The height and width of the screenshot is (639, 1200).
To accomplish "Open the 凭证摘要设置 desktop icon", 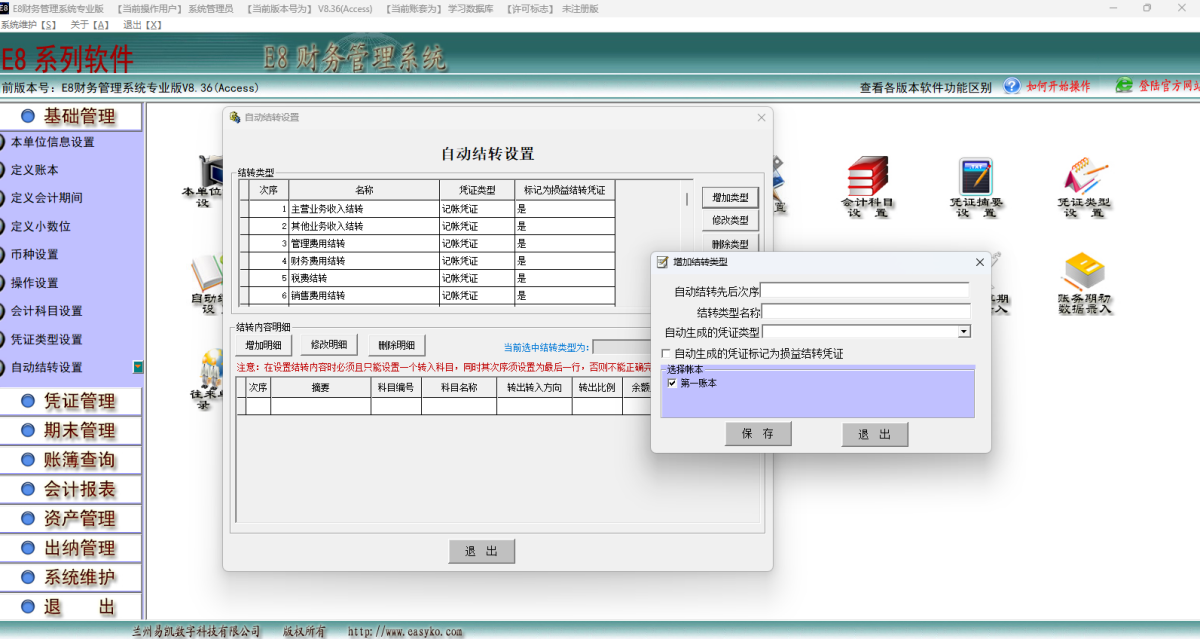I will [976, 177].
